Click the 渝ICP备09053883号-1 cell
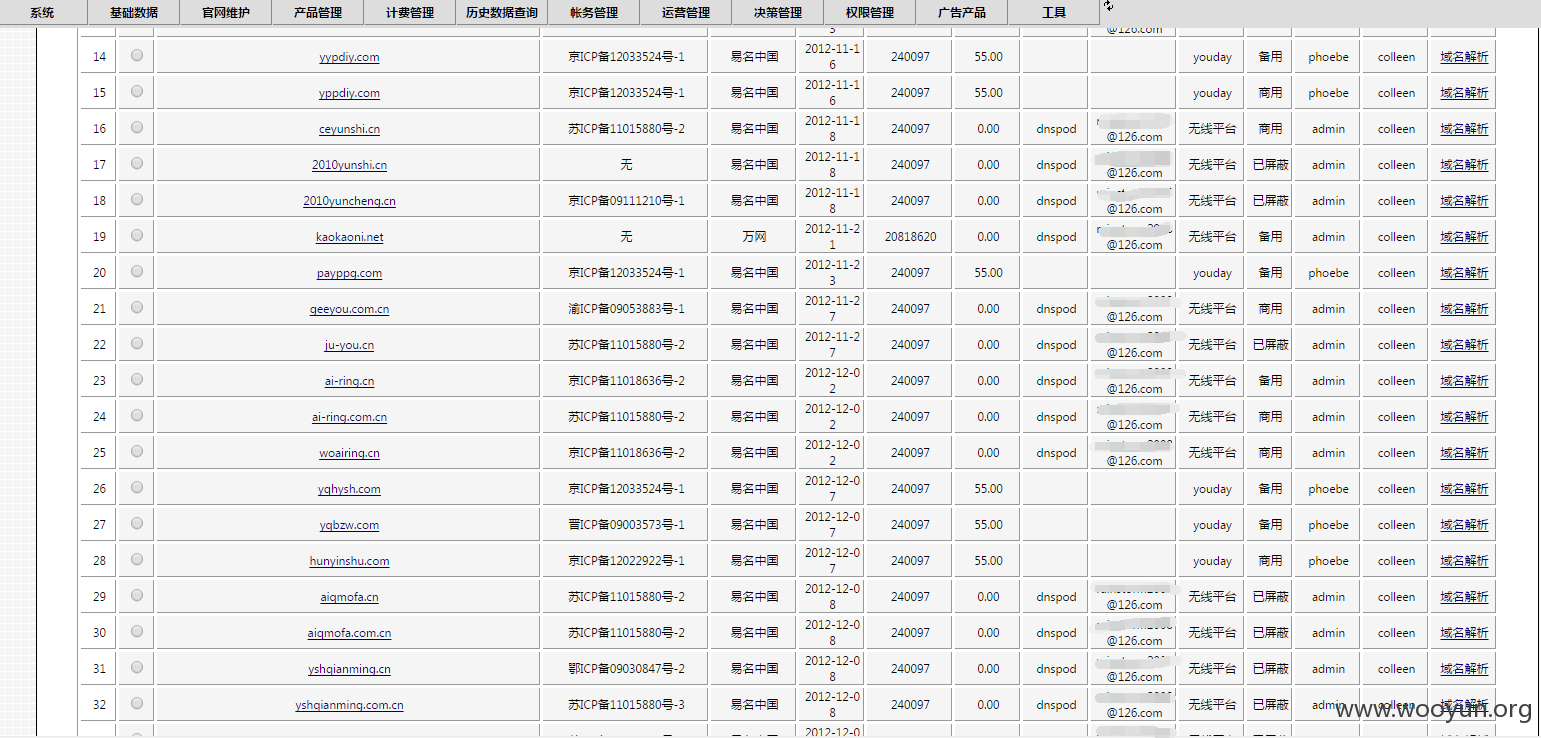The height and width of the screenshot is (738, 1541). coord(626,309)
